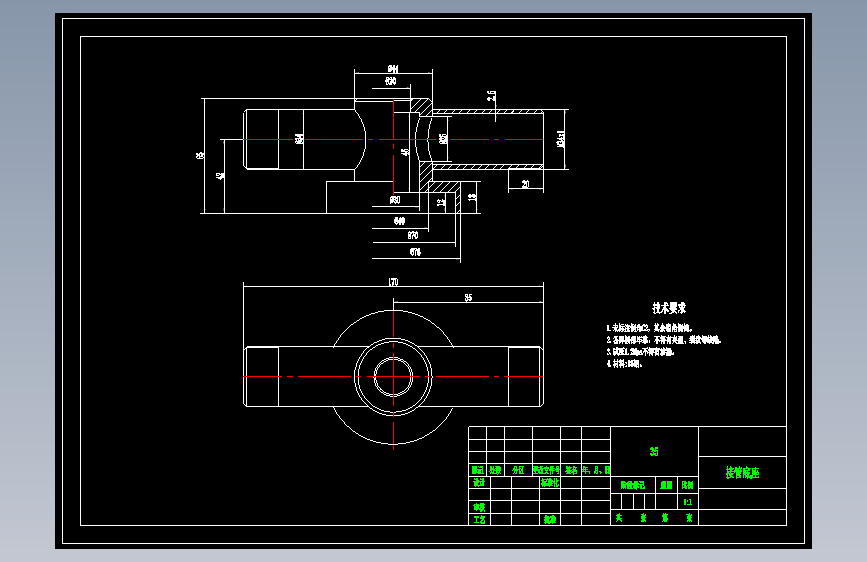This screenshot has height=562, width=867.
Task: Select technical requirement line 3 about pressure test
Action: point(640,352)
